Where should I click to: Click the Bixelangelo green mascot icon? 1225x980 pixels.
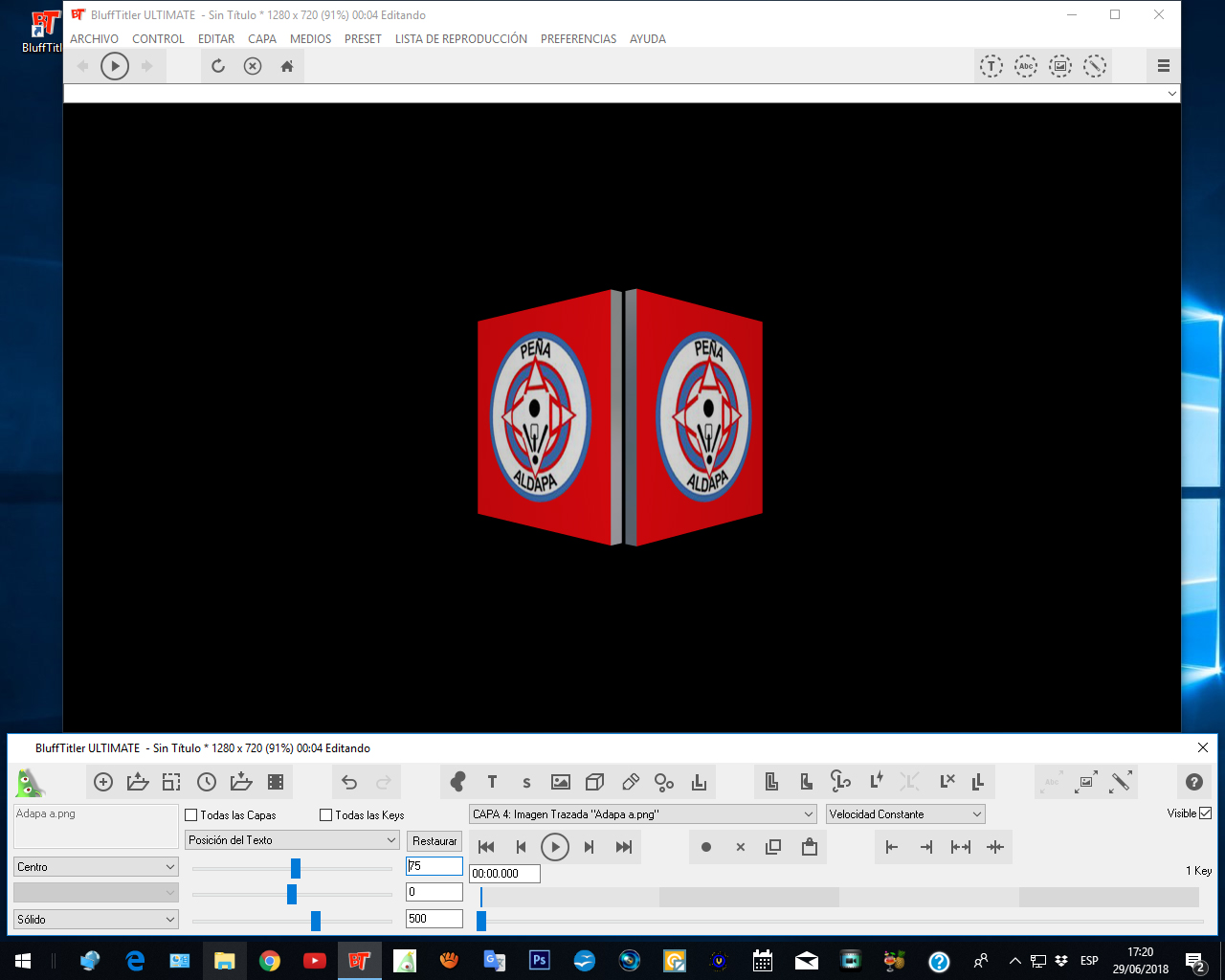(x=30, y=783)
